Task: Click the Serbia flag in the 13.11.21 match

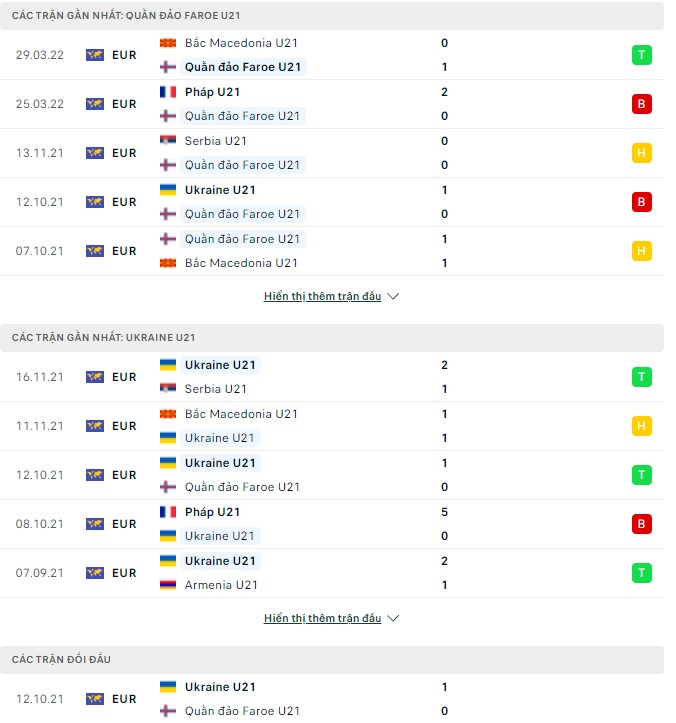Action: point(168,141)
